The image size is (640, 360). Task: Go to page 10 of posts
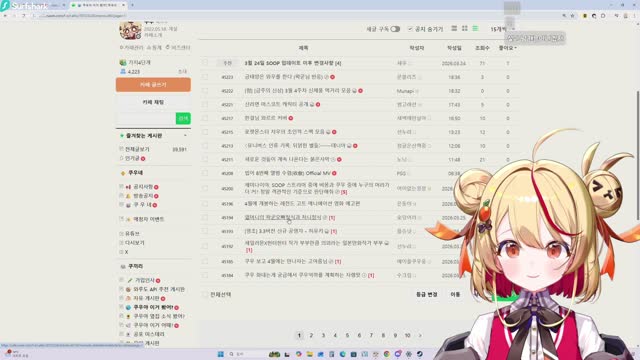(x=407, y=336)
